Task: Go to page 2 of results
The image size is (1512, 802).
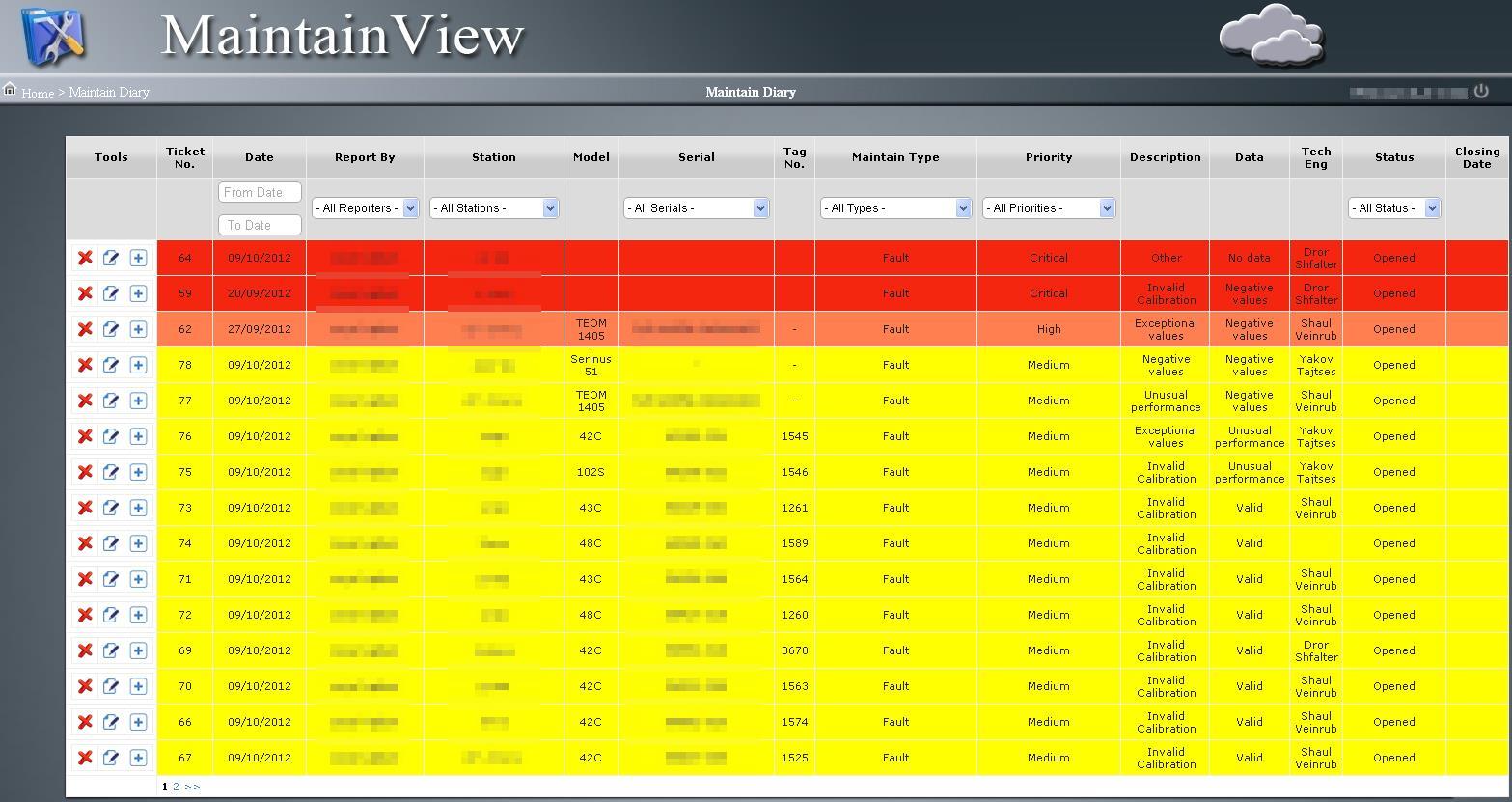Action: 176,787
